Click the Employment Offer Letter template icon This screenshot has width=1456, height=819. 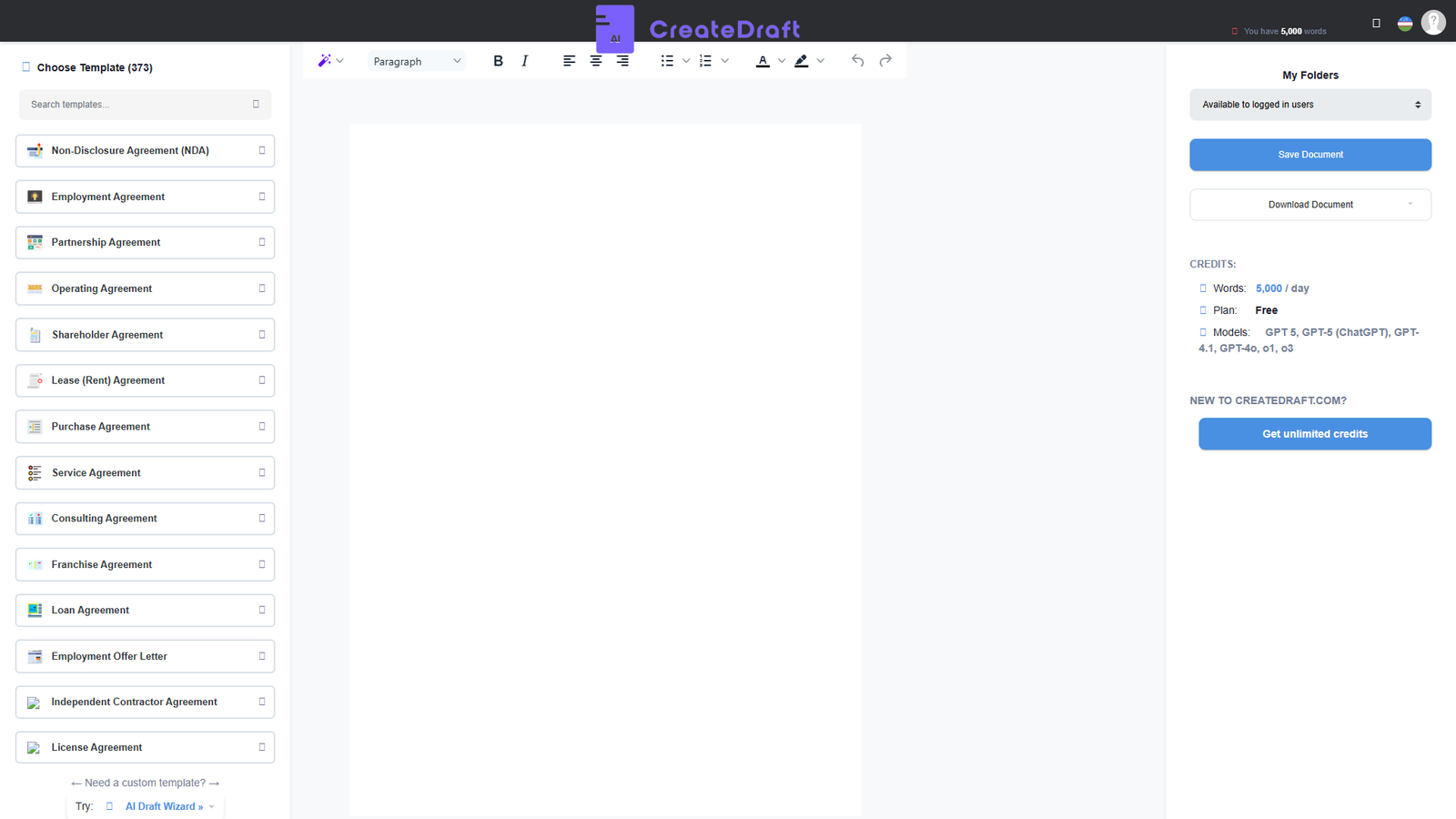[35, 656]
